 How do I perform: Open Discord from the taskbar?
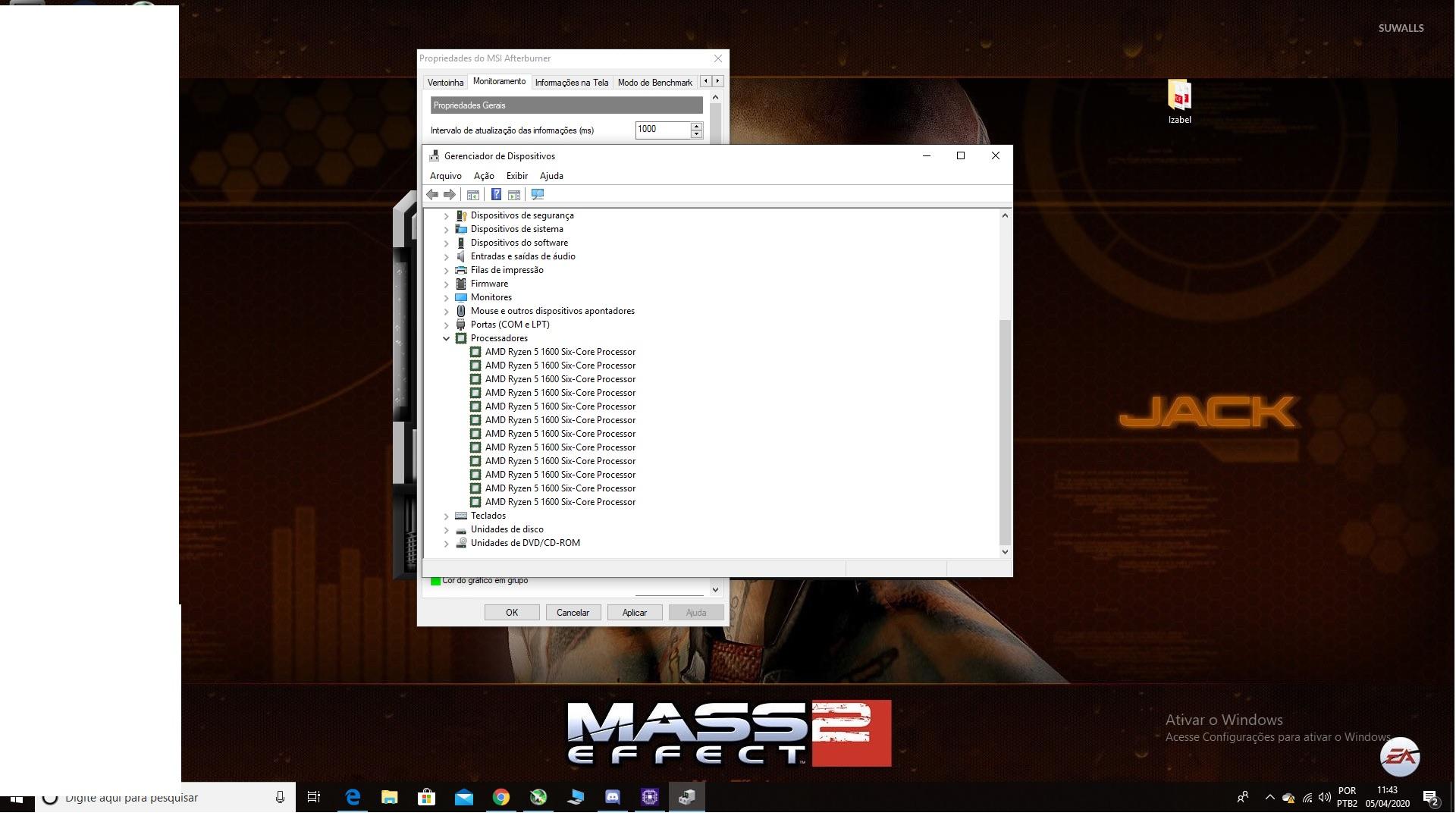[x=612, y=797]
